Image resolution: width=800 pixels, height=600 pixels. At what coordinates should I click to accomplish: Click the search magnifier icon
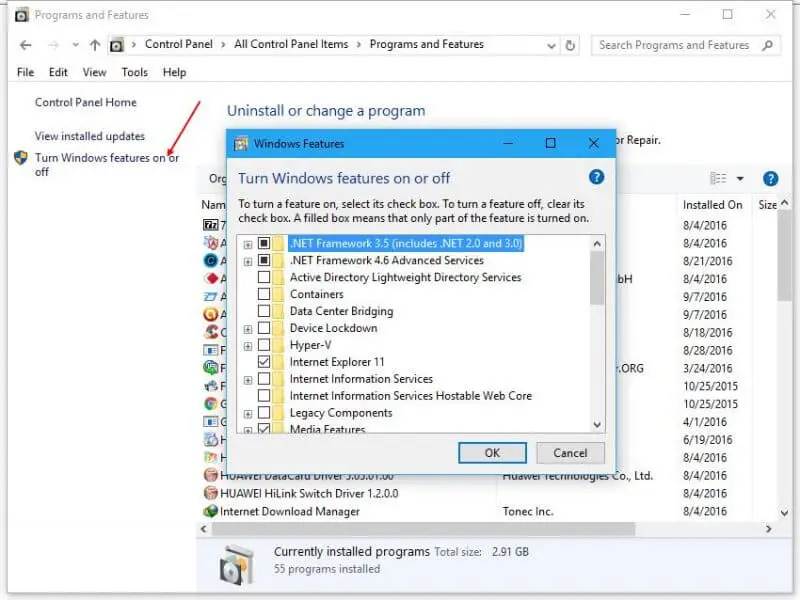pyautogui.click(x=767, y=45)
